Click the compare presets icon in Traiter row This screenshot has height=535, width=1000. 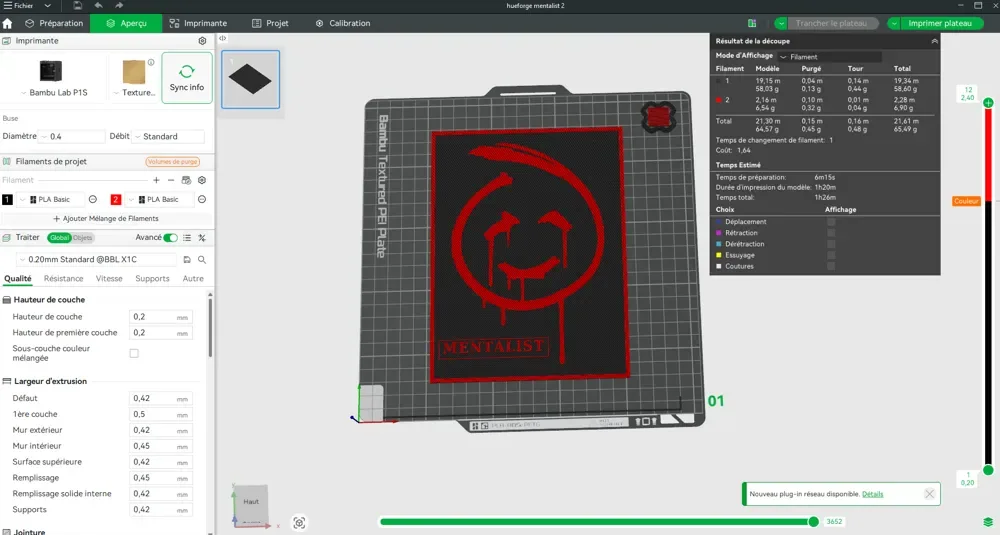(202, 238)
